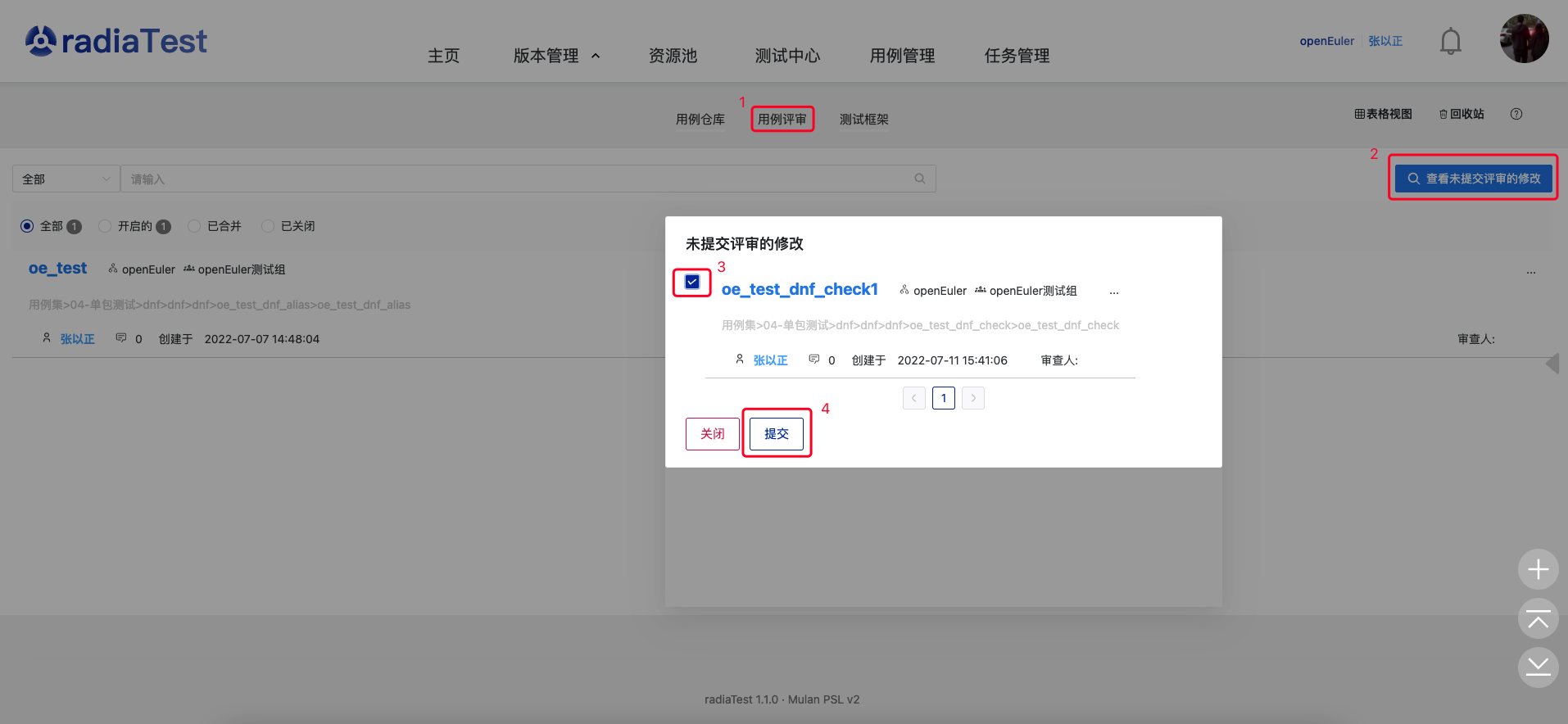This screenshot has width=1568, height=724.
Task: Uncheck the oe_test_dnf_check1 checkbox
Action: pyautogui.click(x=692, y=282)
